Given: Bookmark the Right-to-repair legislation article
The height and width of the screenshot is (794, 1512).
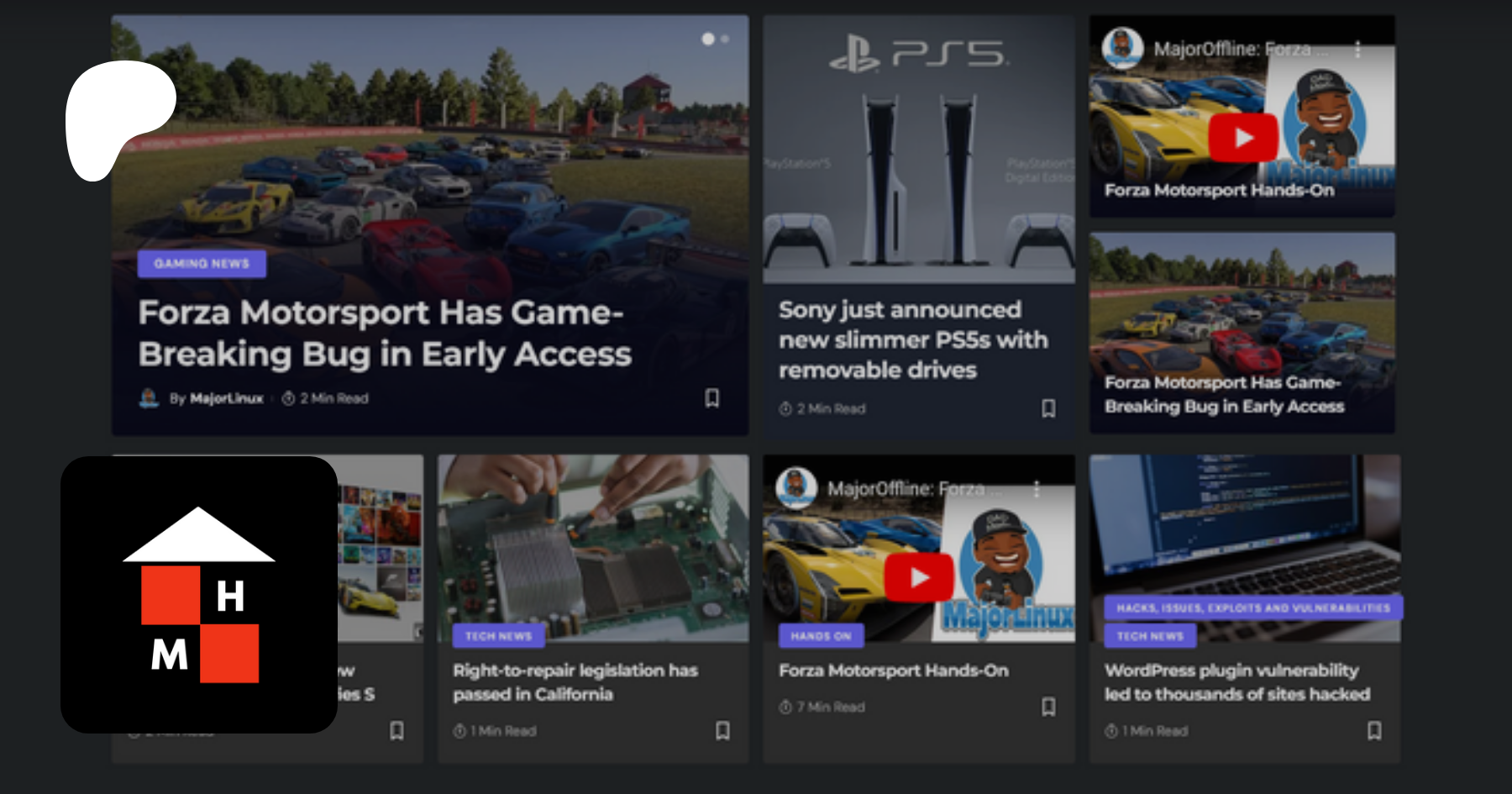Looking at the screenshot, I should pos(722,731).
